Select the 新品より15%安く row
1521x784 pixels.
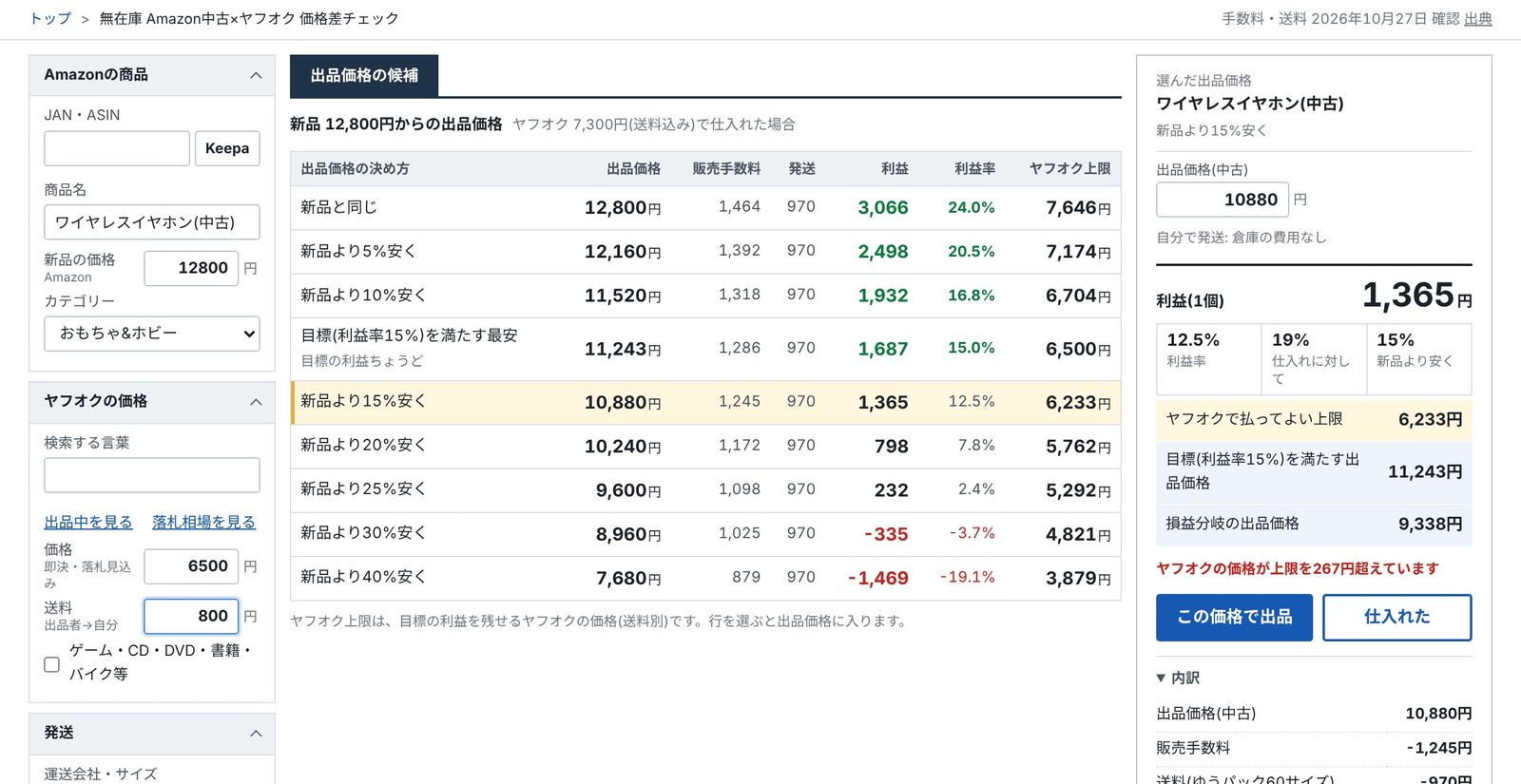(x=705, y=402)
